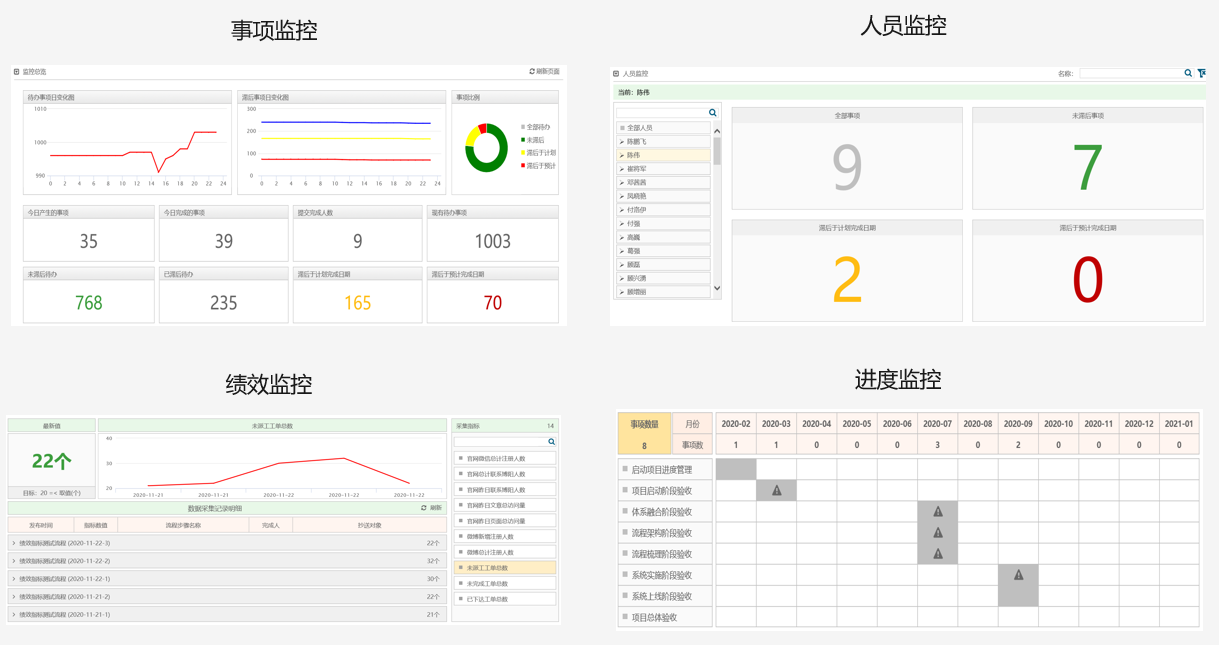This screenshot has width=1219, height=645.
Task: Click search icon under 采集指标 panel
Action: (x=551, y=441)
